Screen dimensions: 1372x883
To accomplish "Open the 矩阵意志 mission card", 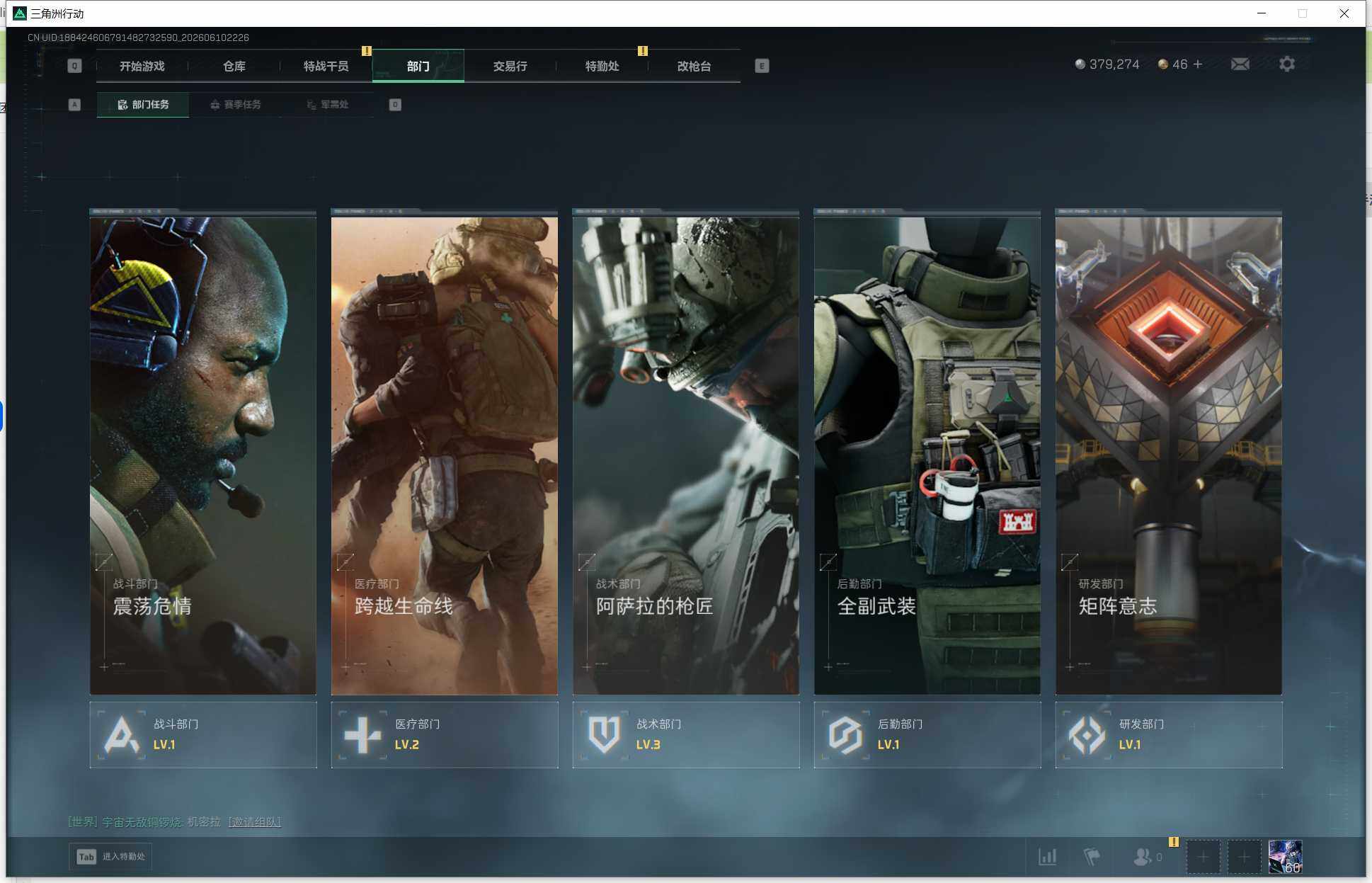I will 1169,455.
